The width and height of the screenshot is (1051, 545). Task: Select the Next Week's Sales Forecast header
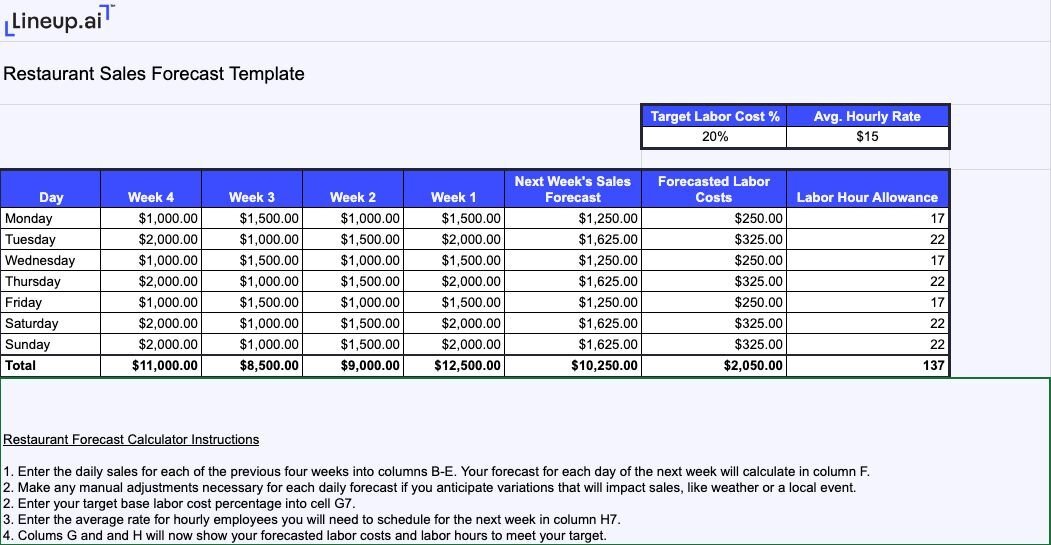tap(572, 189)
